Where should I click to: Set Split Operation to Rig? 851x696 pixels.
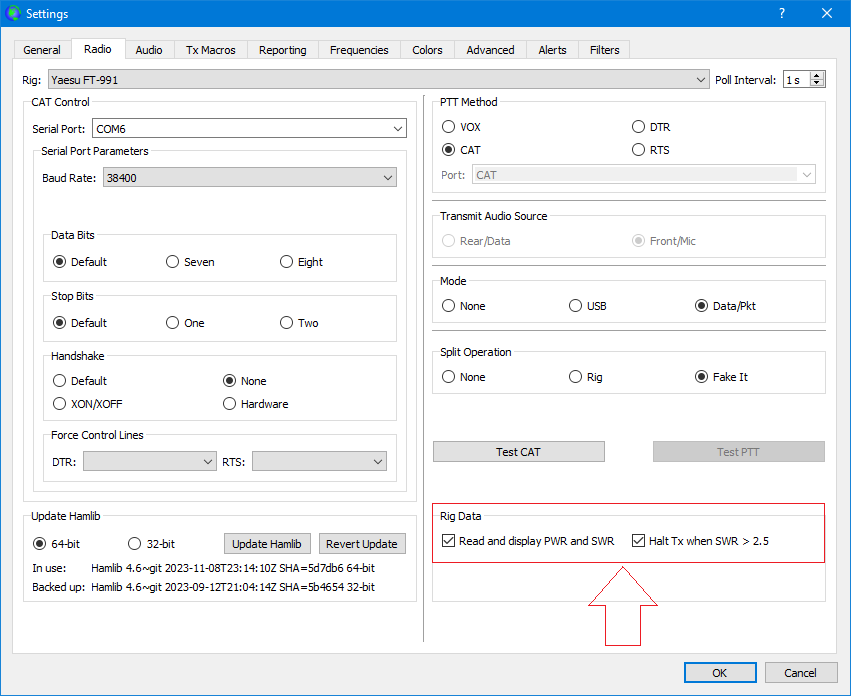pyautogui.click(x=575, y=377)
